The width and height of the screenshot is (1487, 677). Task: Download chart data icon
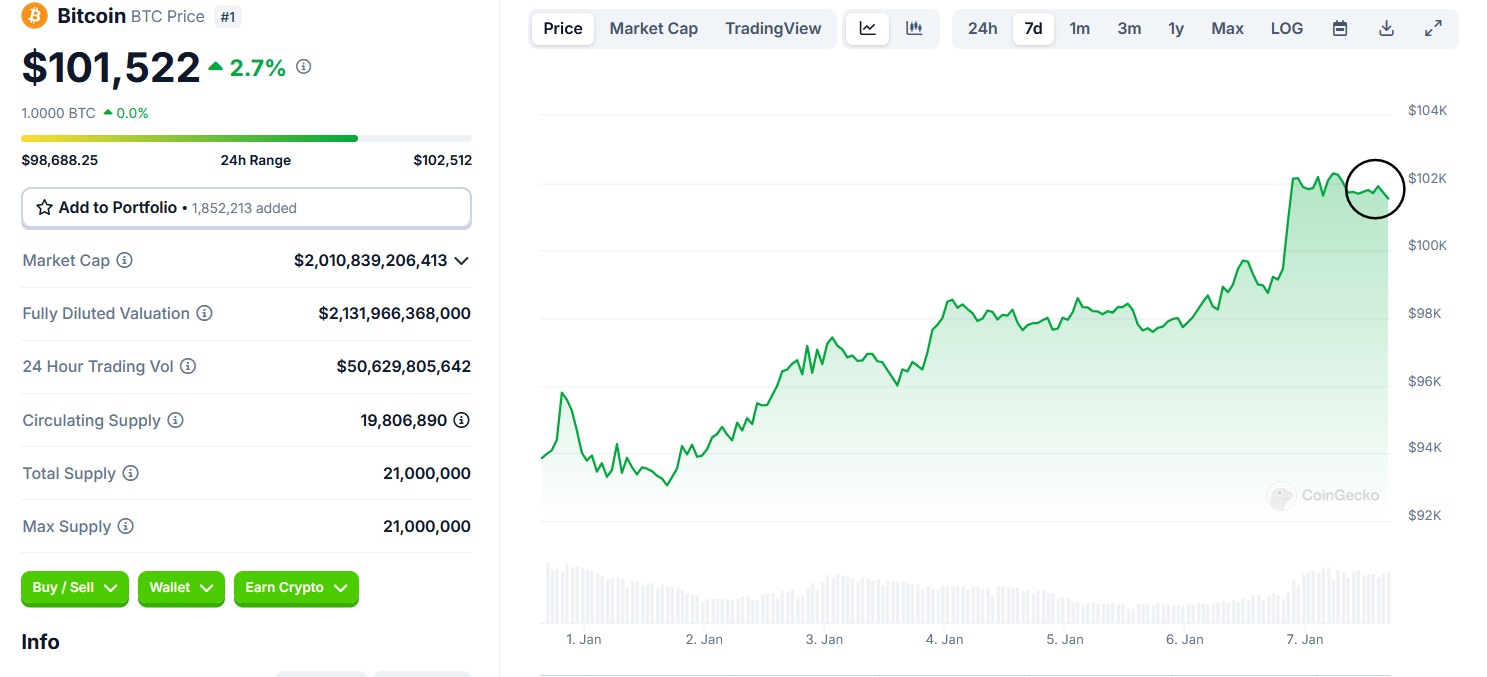tap(1386, 29)
